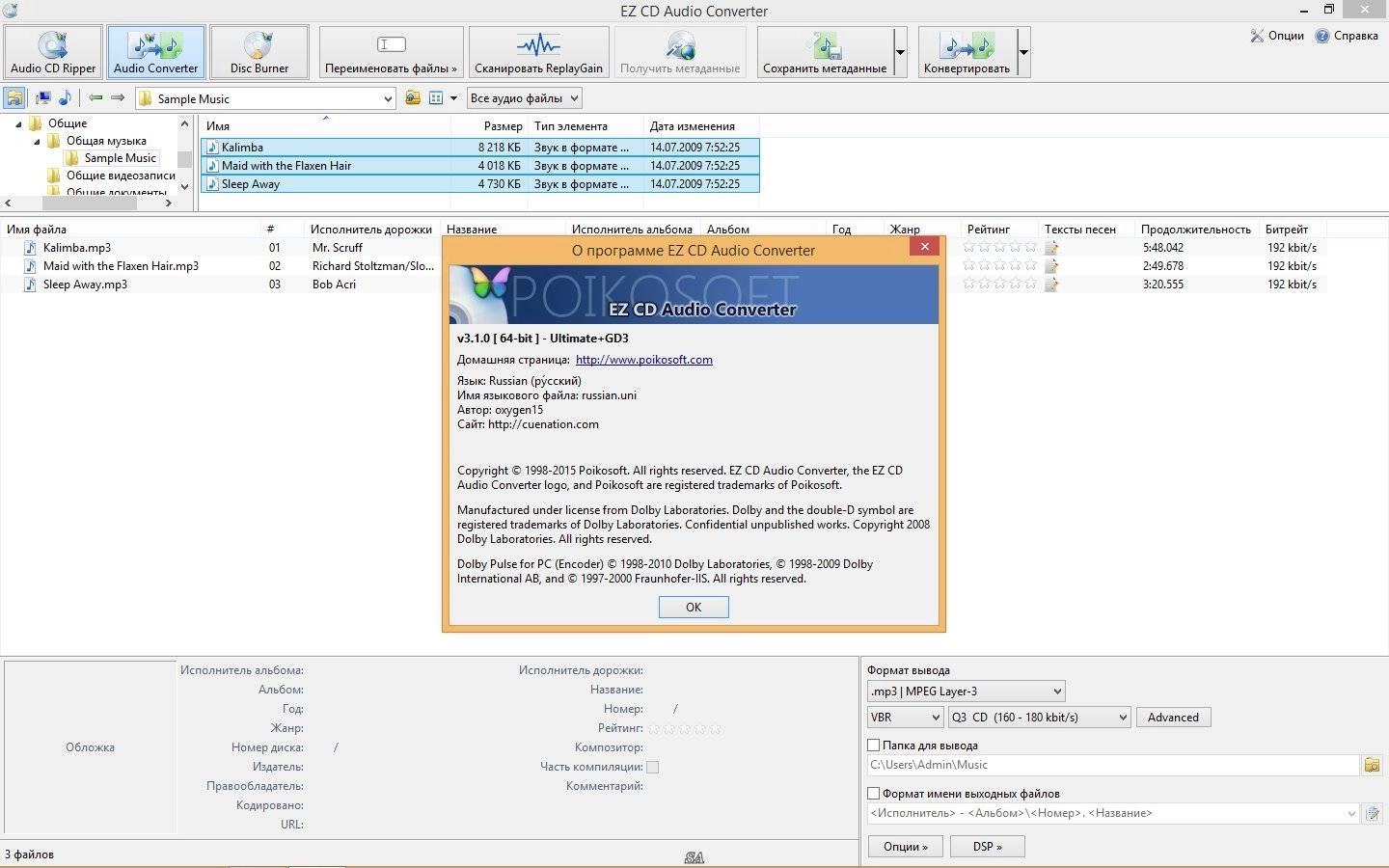Click the DSP » button

click(987, 847)
